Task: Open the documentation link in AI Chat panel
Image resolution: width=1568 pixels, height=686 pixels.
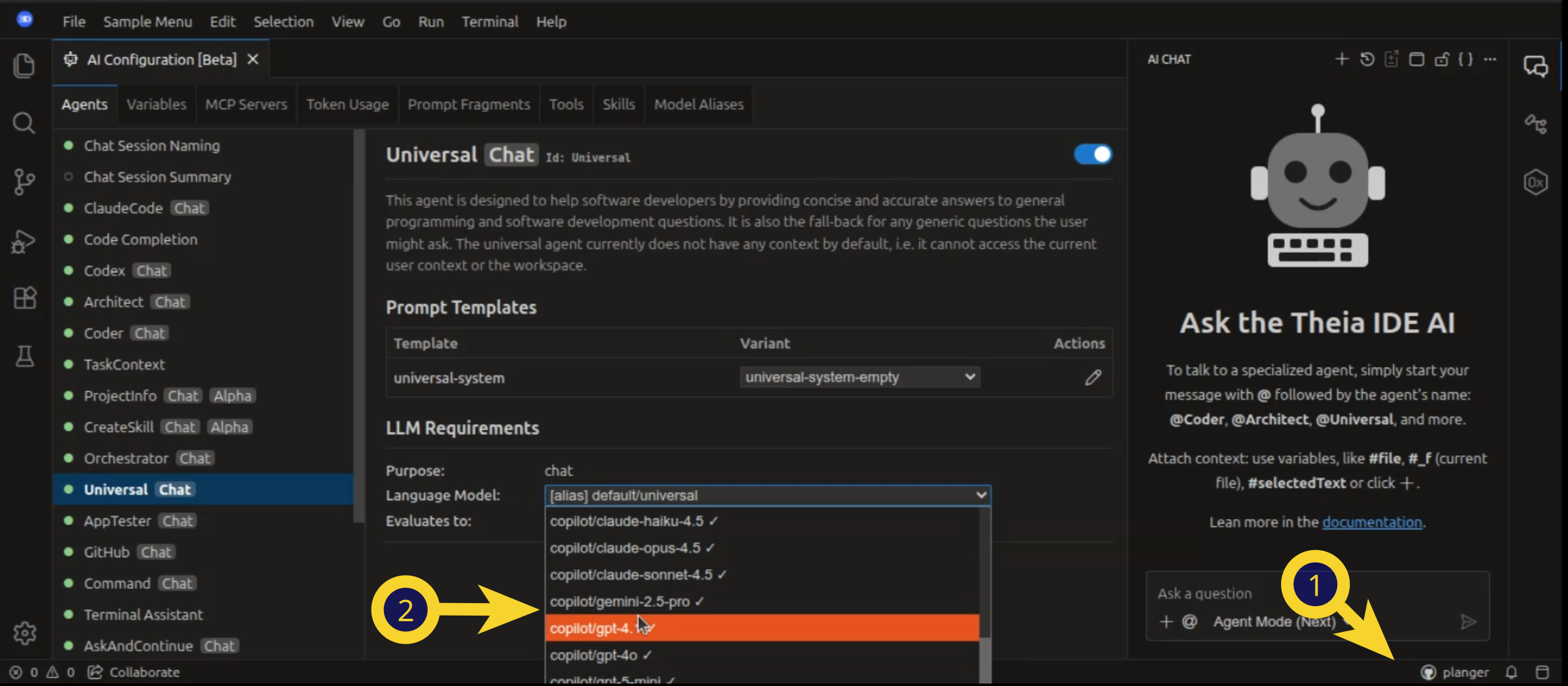Action: point(1372,522)
